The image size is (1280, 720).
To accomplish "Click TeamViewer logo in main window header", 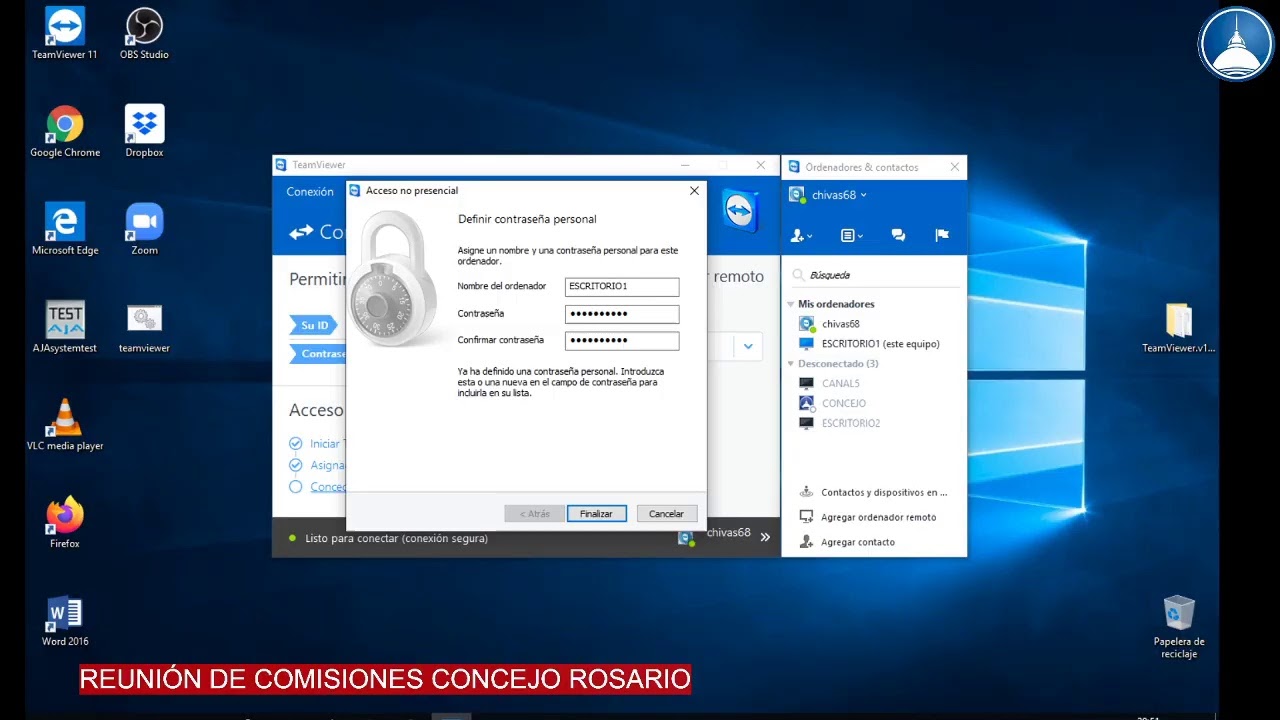I will (x=741, y=211).
